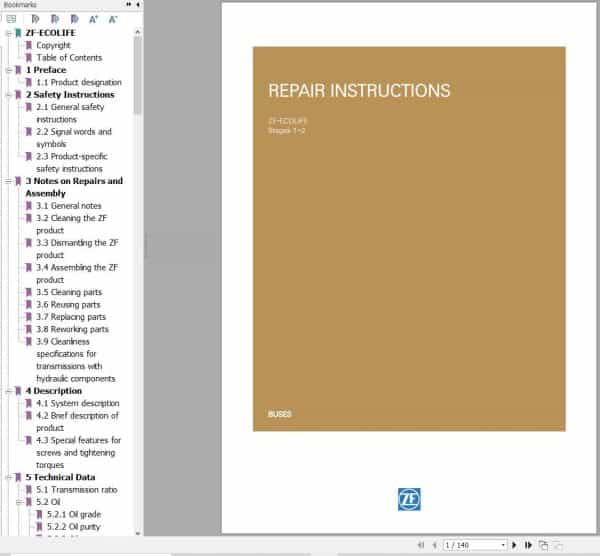Collapse the ZF-ECOLIFE root bookmark

[x=8, y=33]
